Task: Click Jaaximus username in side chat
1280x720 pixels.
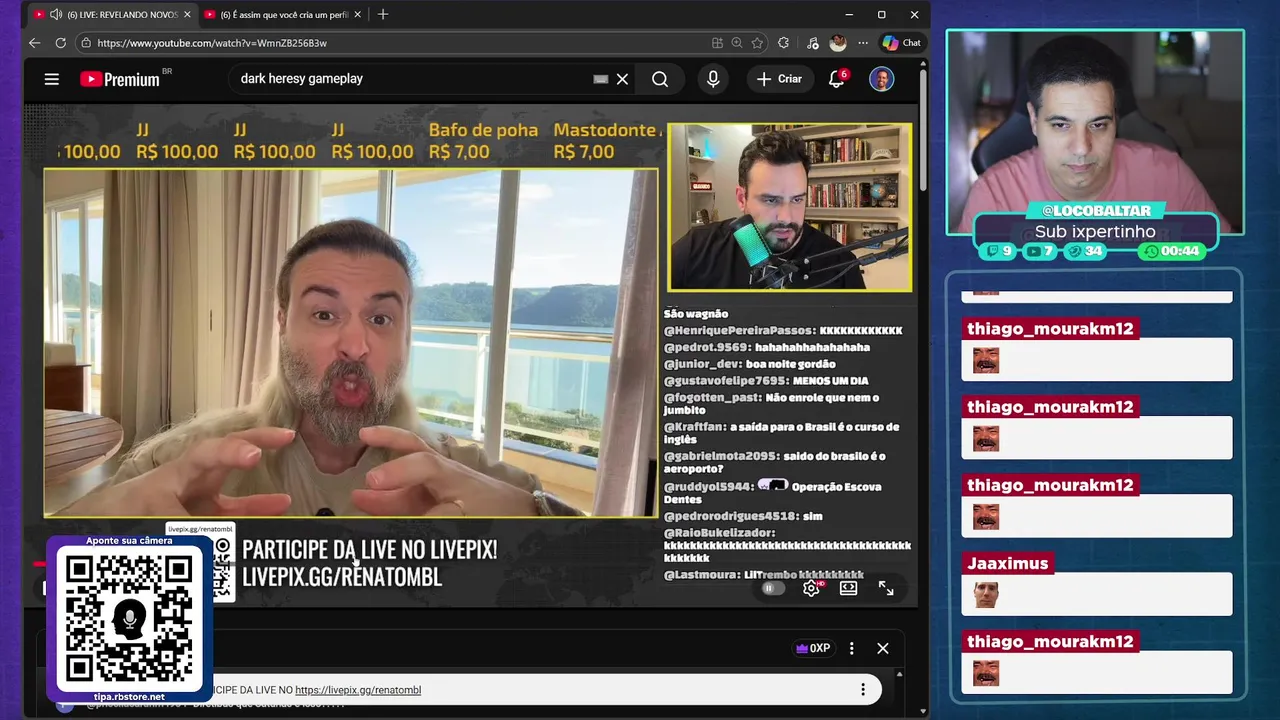Action: (1007, 563)
